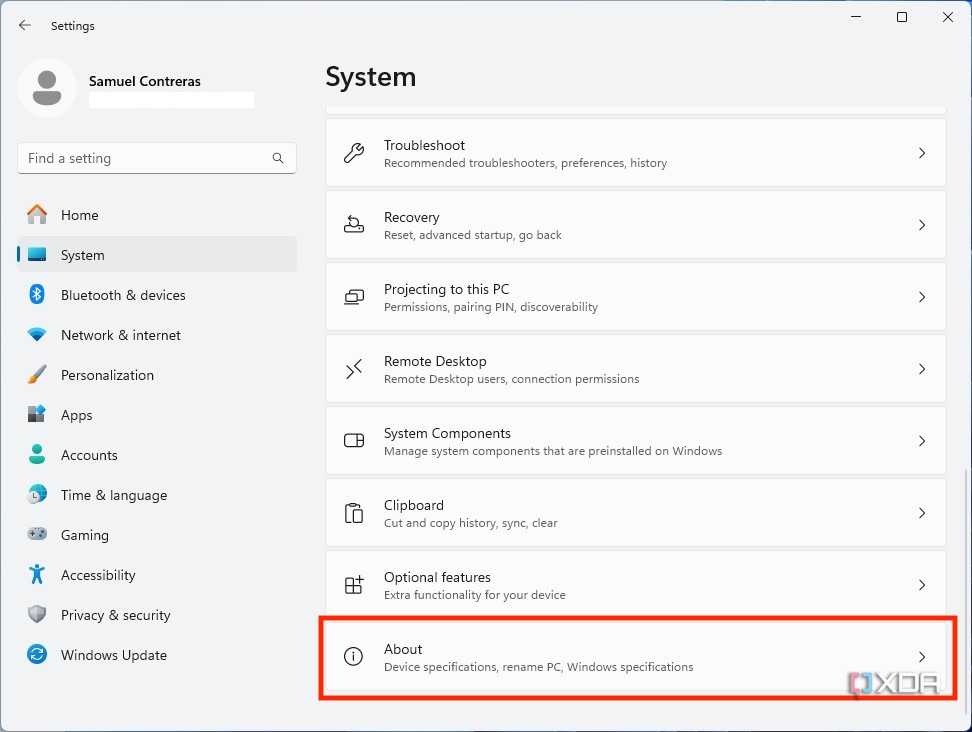The image size is (972, 732).
Task: Click the Privacy & security shield icon
Action: coord(37,614)
